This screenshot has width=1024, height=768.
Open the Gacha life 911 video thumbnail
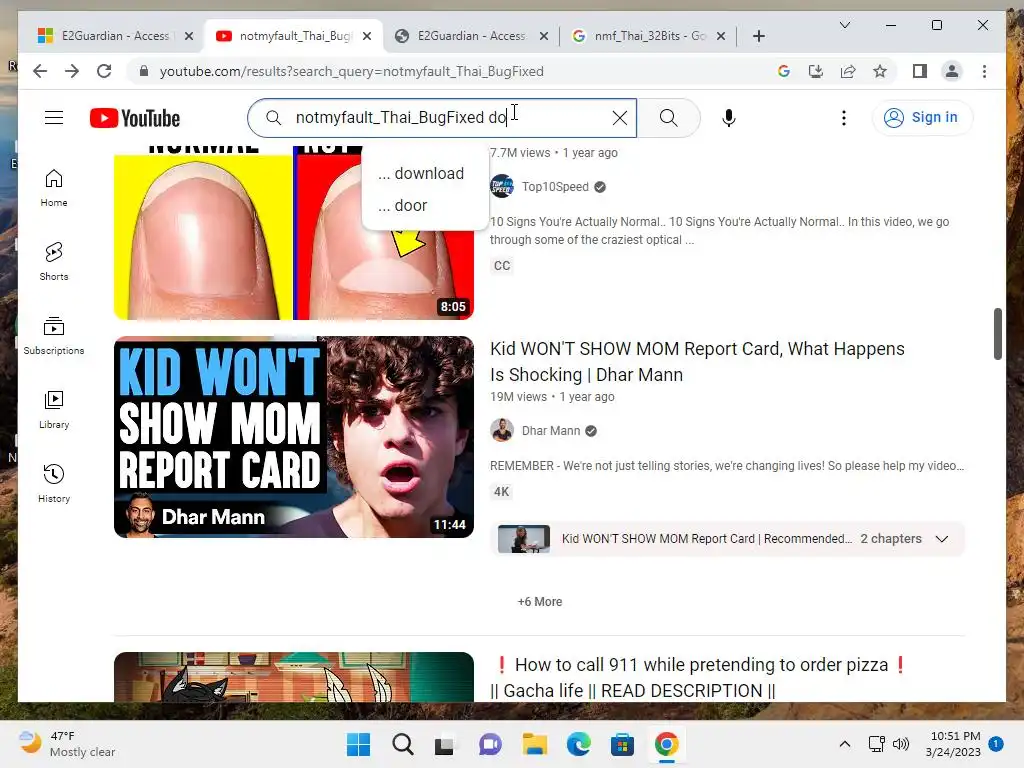(x=294, y=677)
